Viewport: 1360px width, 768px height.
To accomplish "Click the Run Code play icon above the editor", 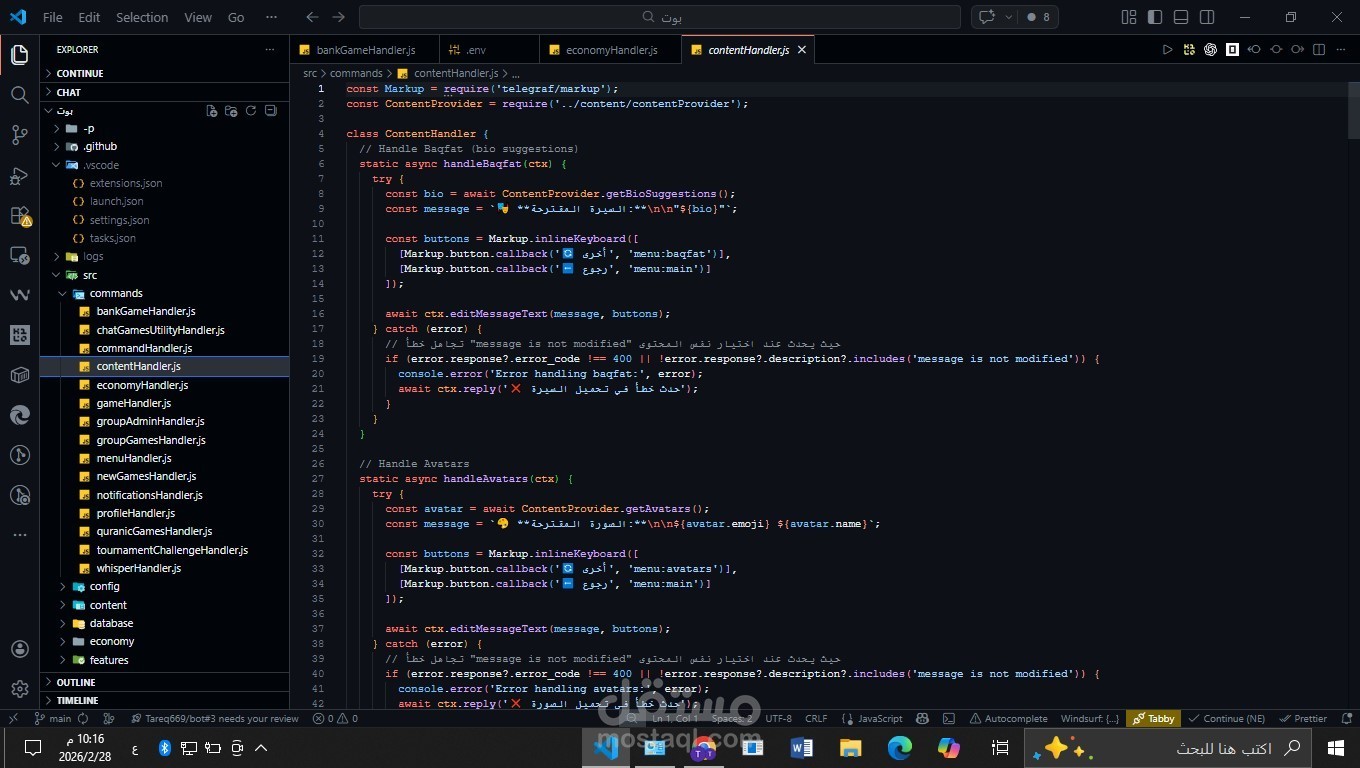I will coord(1166,48).
